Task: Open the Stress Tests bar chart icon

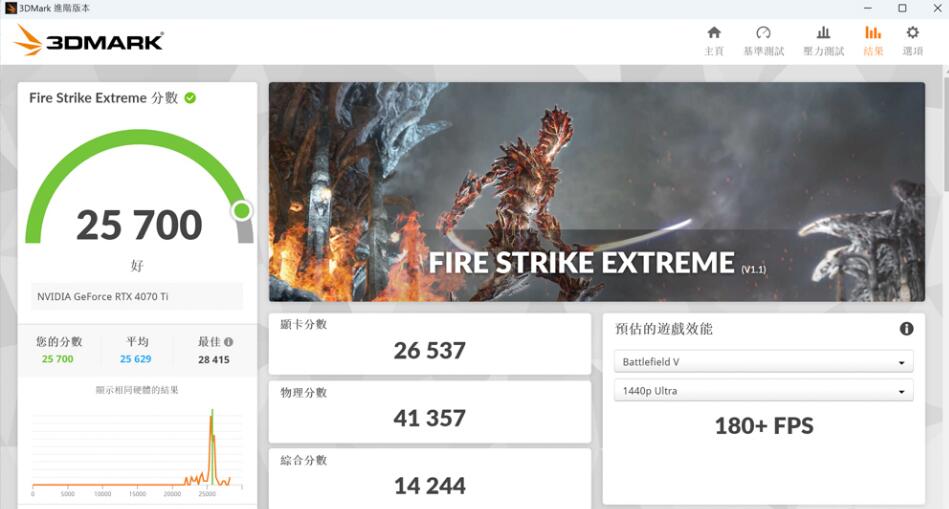Action: [x=823, y=33]
